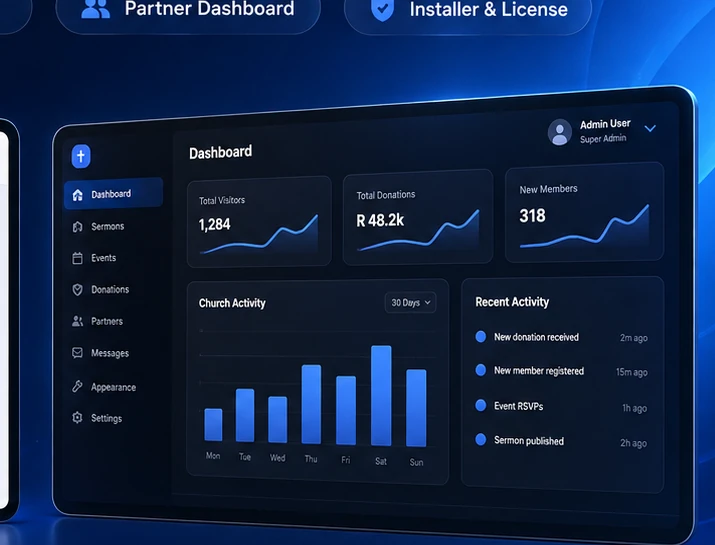Image resolution: width=715 pixels, height=545 pixels.
Task: Click the 'R 48.2k' donations value
Action: 380,221
